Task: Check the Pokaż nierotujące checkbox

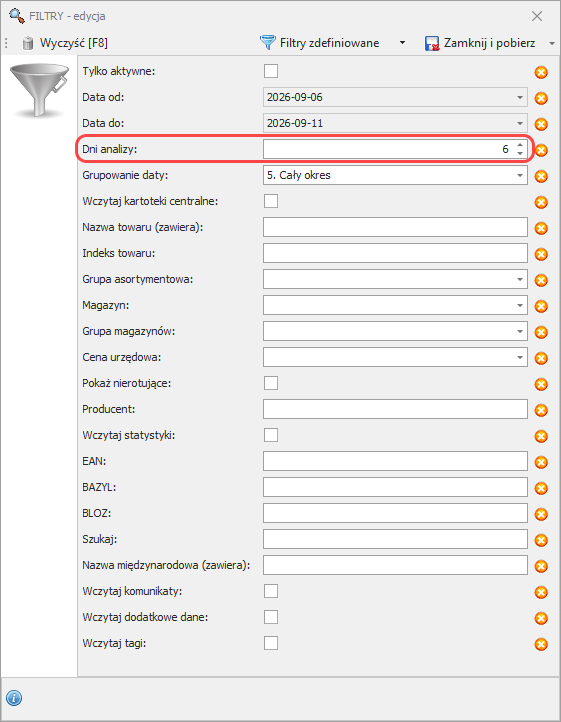Action: coord(271,383)
